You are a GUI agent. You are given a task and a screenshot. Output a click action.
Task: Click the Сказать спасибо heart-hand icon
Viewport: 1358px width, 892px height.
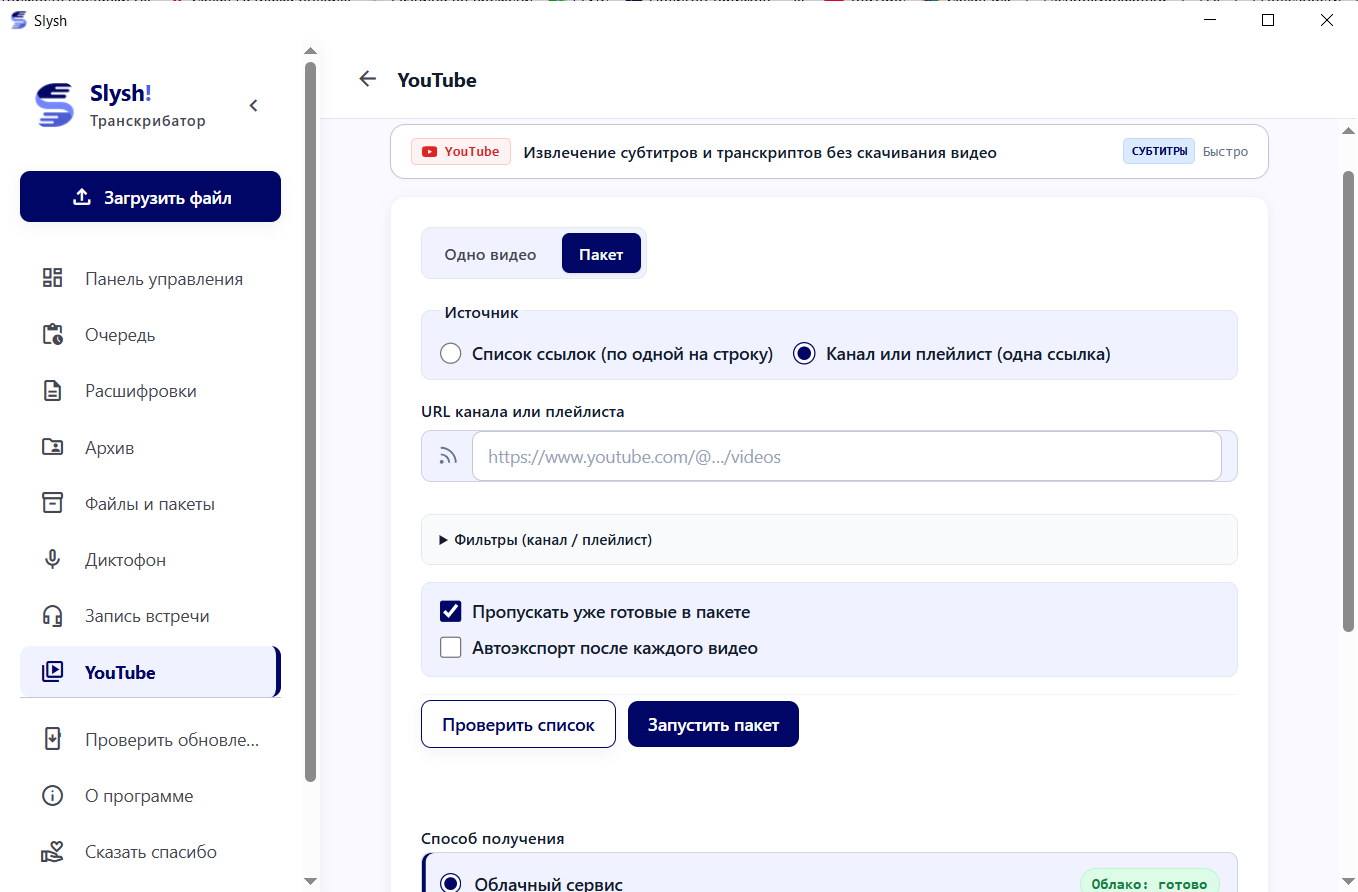(x=52, y=852)
